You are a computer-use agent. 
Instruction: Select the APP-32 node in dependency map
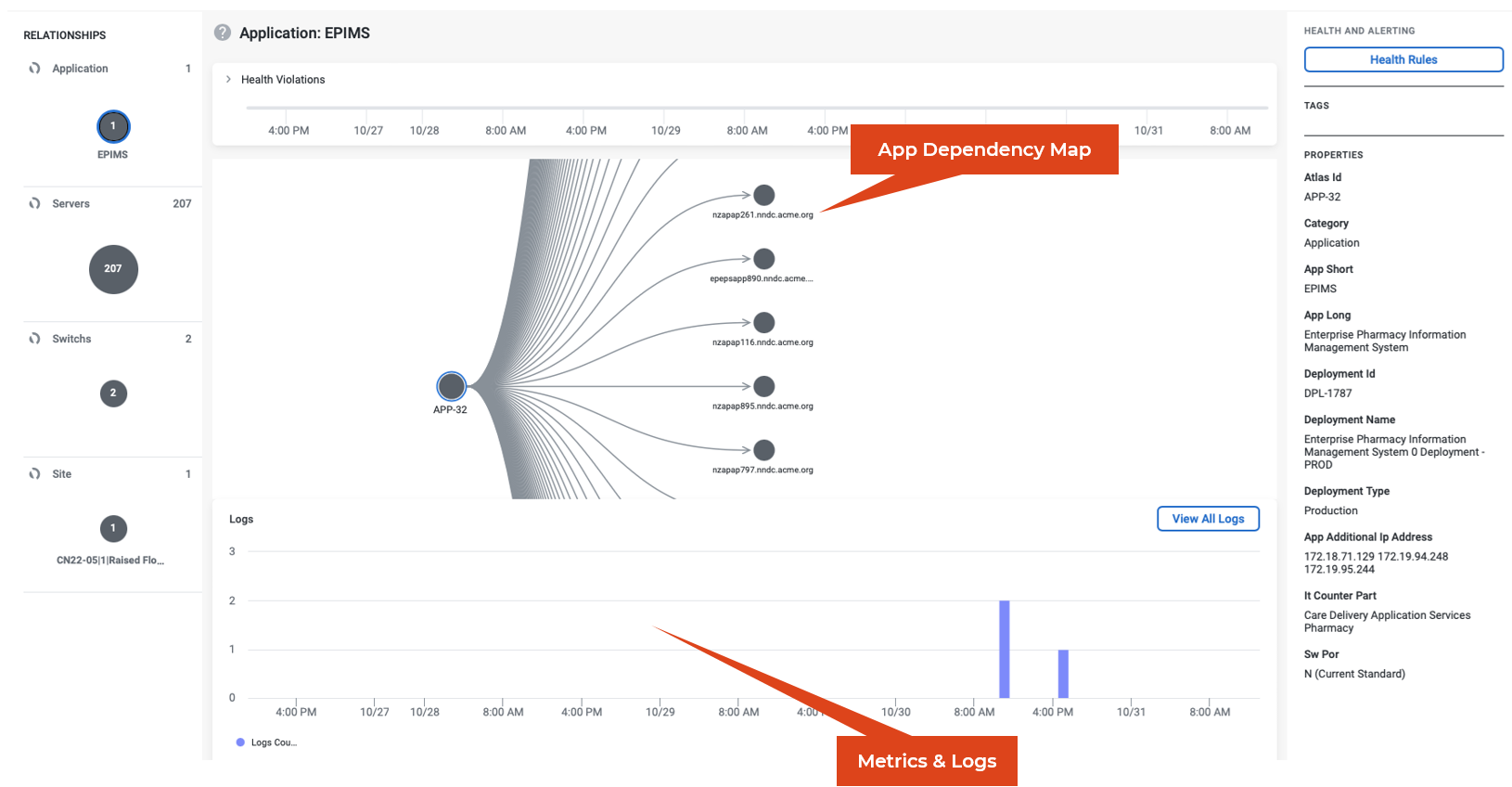click(451, 386)
